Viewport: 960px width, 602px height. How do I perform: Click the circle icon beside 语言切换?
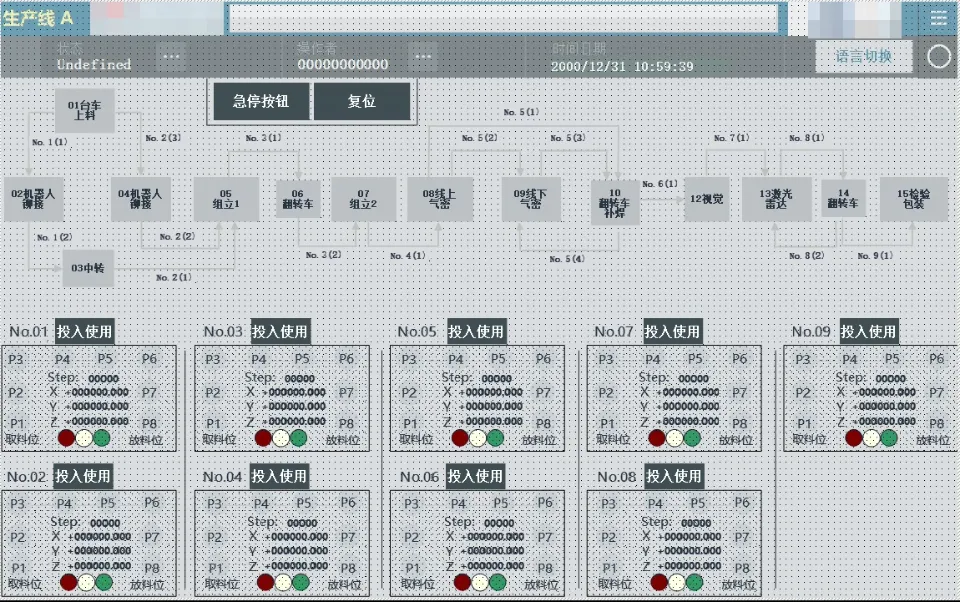(x=939, y=56)
